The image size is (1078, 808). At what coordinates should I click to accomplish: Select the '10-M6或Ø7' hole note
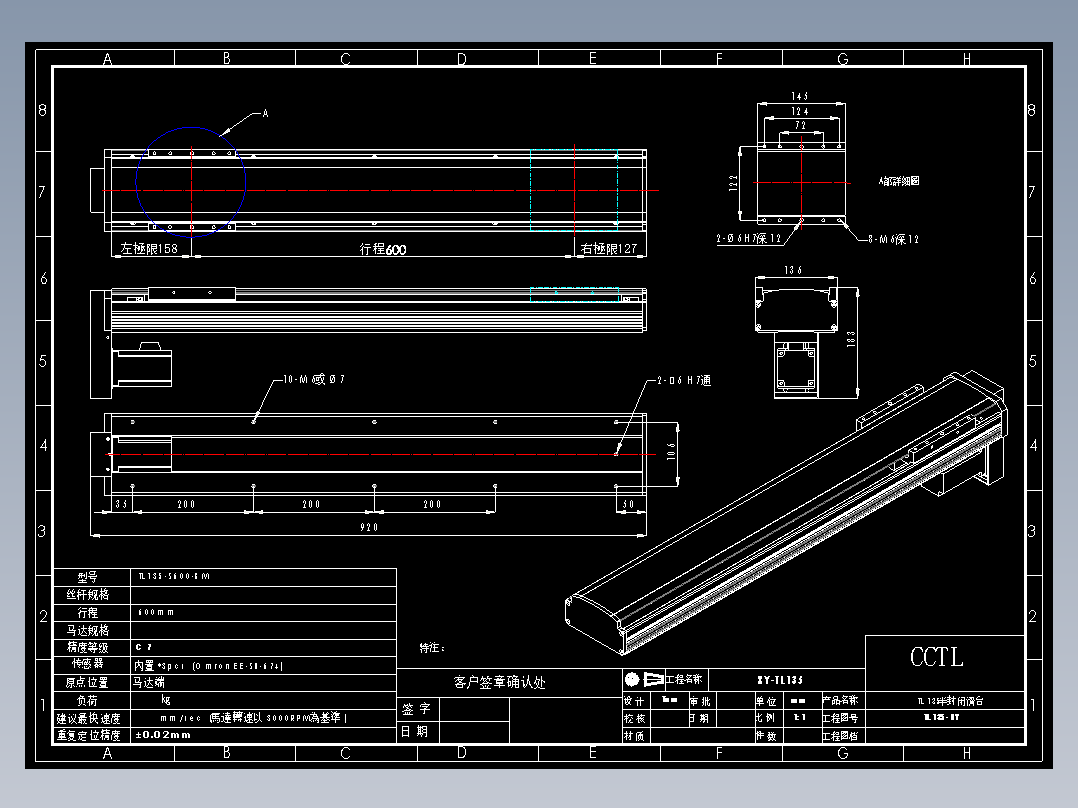pyautogui.click(x=314, y=379)
